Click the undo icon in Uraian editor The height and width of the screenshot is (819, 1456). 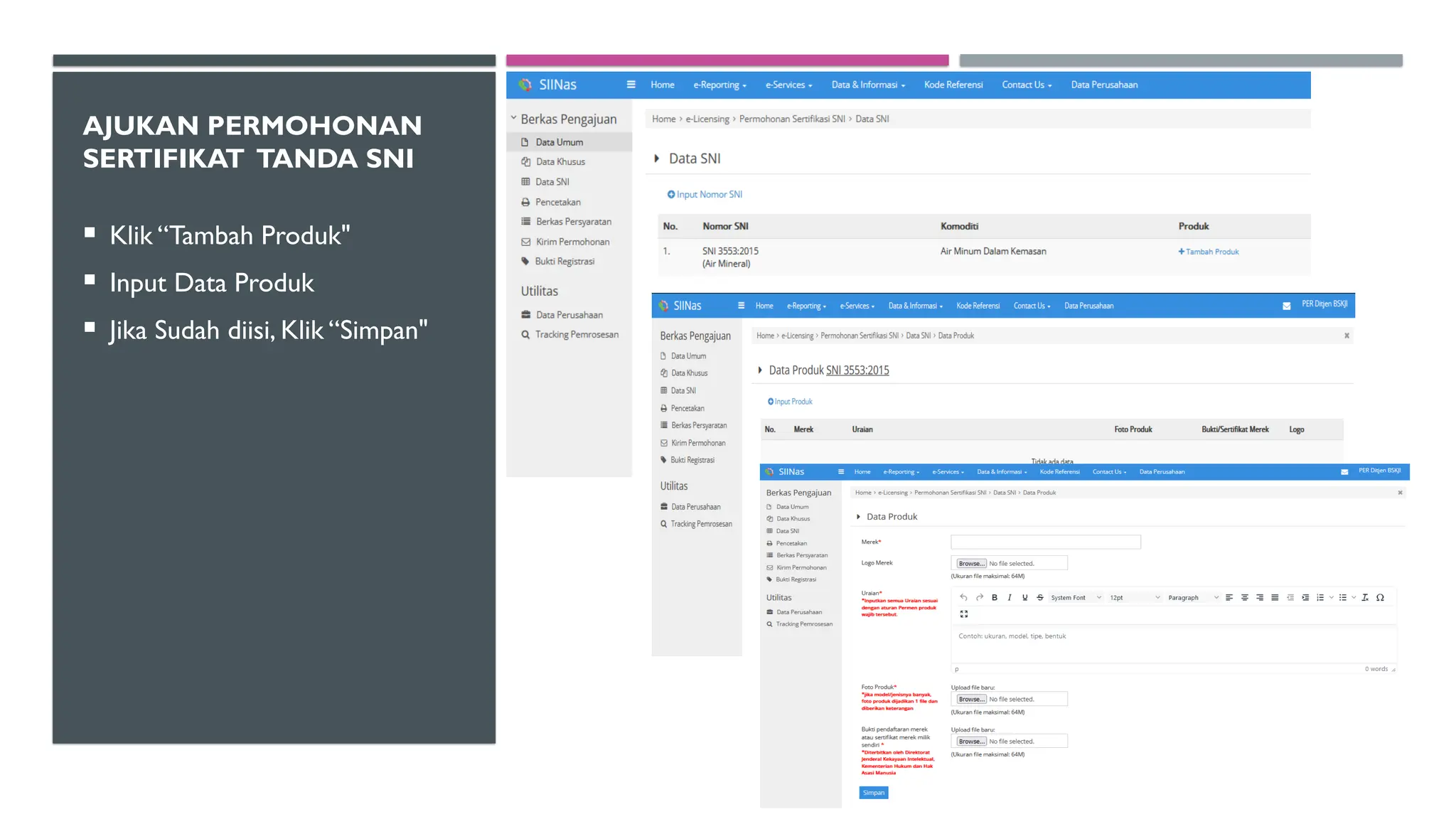click(963, 597)
